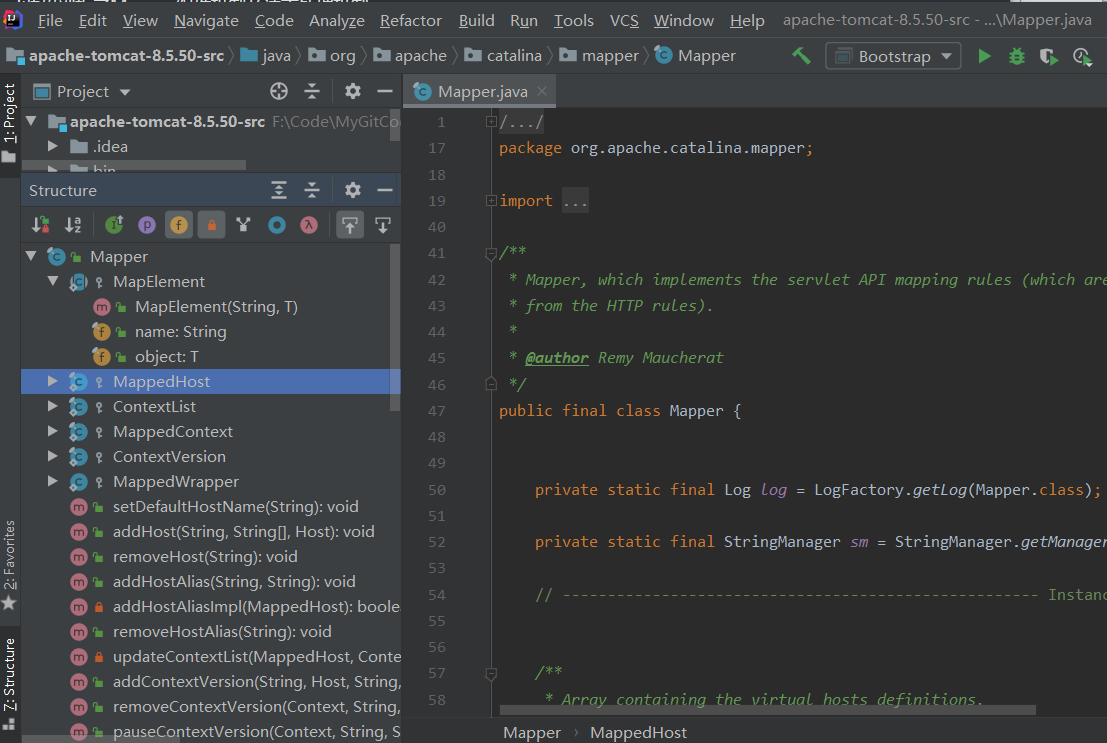This screenshot has width=1107, height=743.
Task: Expand the folded license comment on line 1
Action: (491, 121)
